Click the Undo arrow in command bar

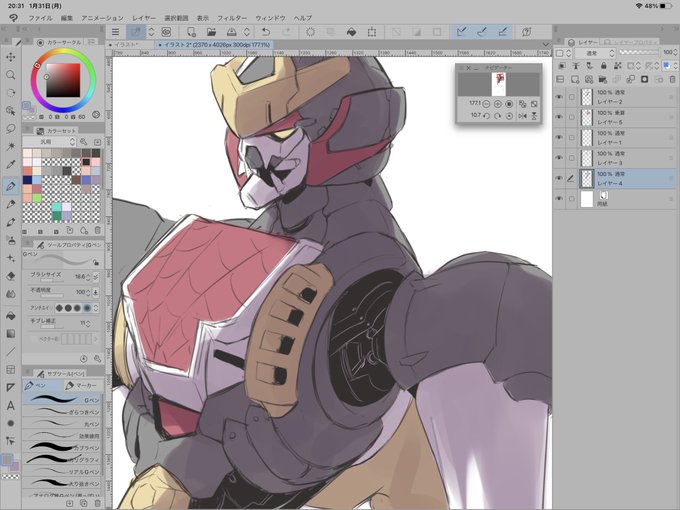(x=265, y=32)
